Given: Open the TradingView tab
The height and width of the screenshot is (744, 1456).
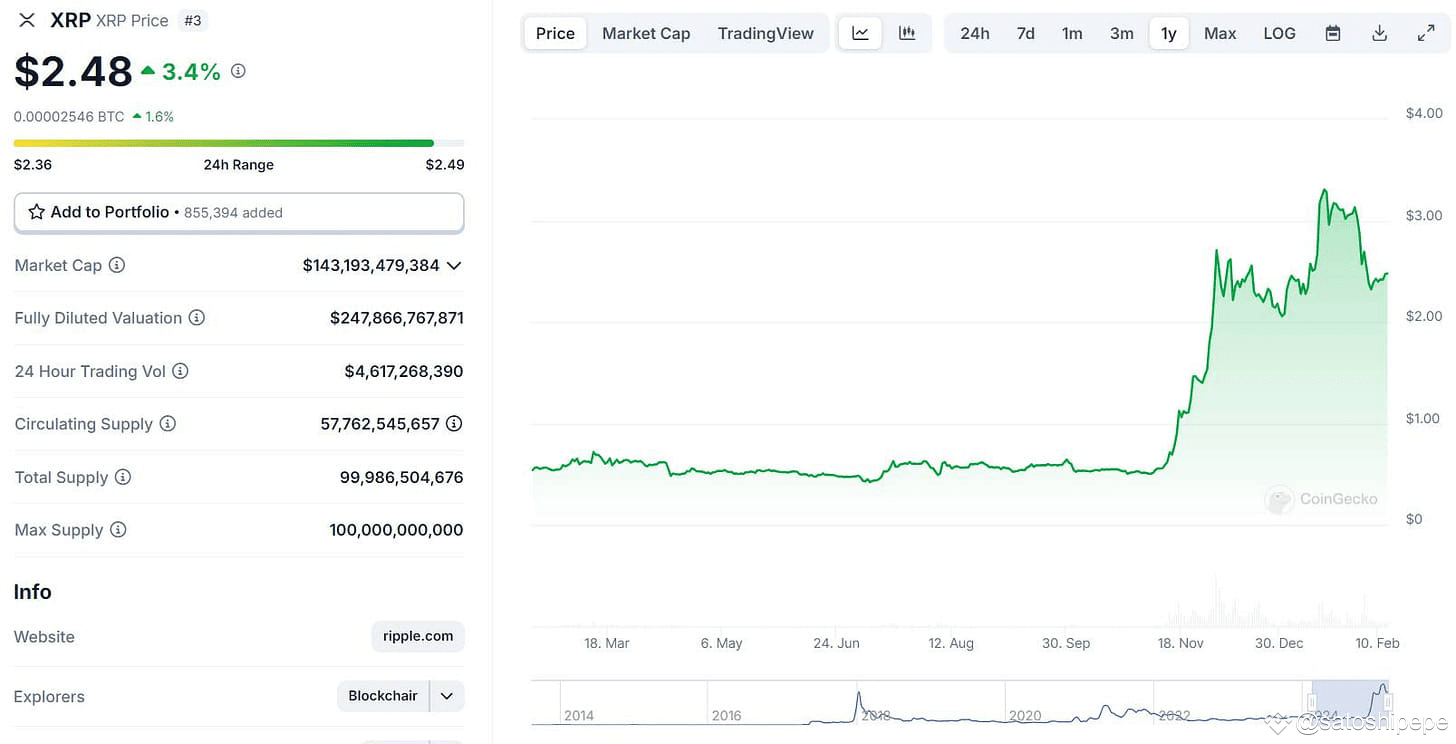Looking at the screenshot, I should tap(765, 33).
